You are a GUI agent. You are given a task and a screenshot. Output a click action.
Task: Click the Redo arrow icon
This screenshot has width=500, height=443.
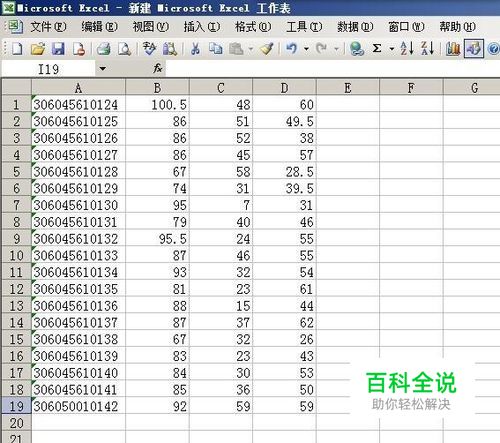point(321,49)
